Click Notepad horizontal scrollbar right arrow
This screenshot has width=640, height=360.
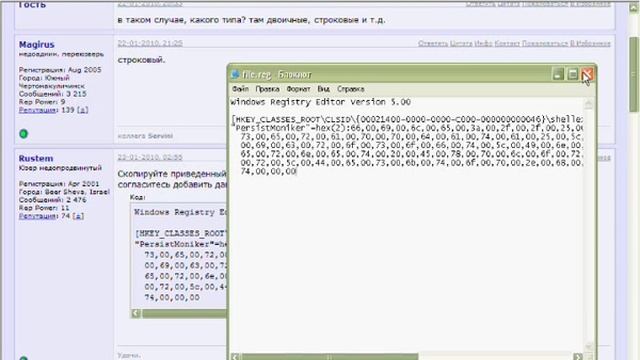point(578,357)
